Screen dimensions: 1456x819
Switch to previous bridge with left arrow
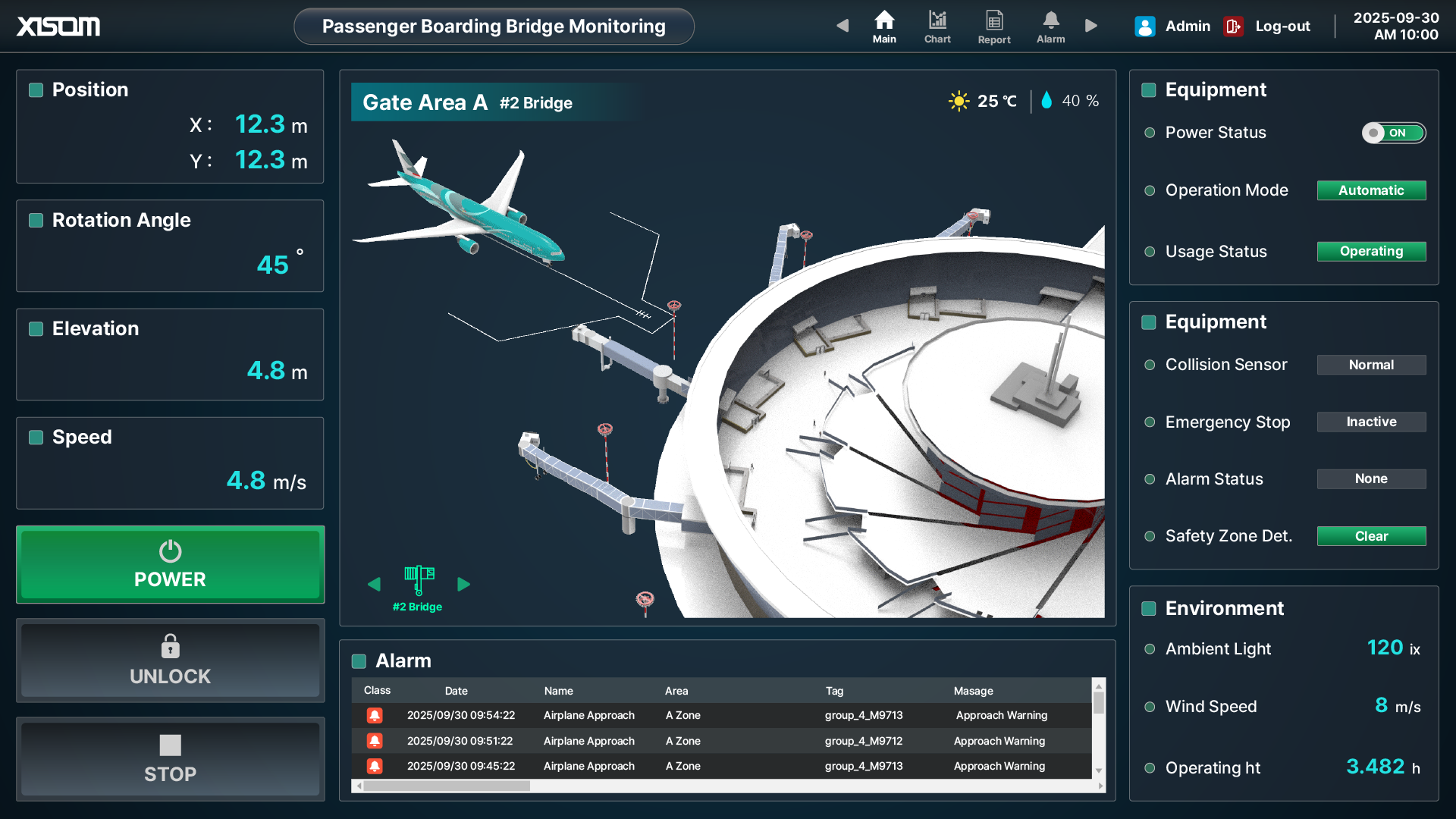coord(374,584)
